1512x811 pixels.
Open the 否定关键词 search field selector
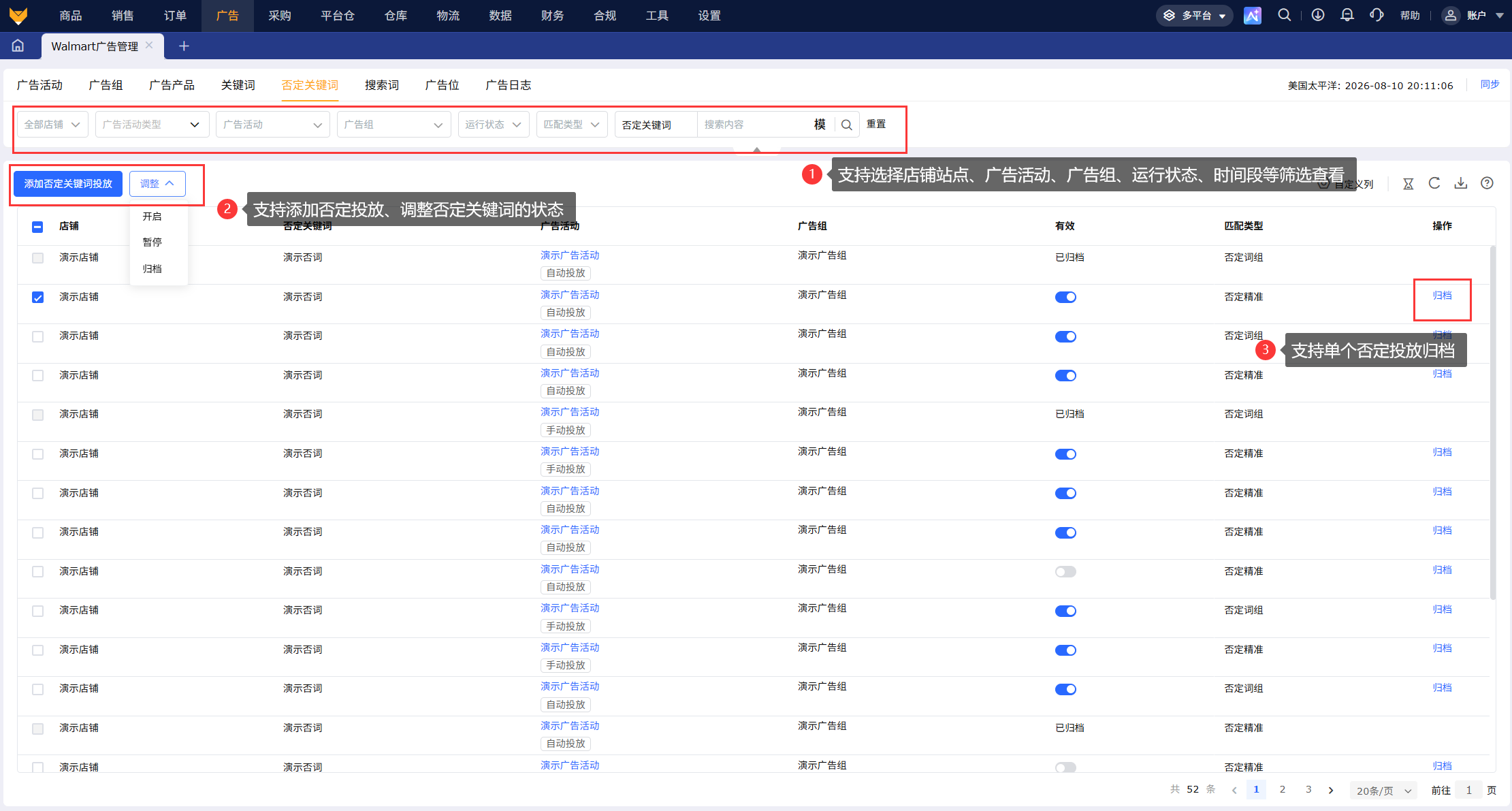(656, 125)
